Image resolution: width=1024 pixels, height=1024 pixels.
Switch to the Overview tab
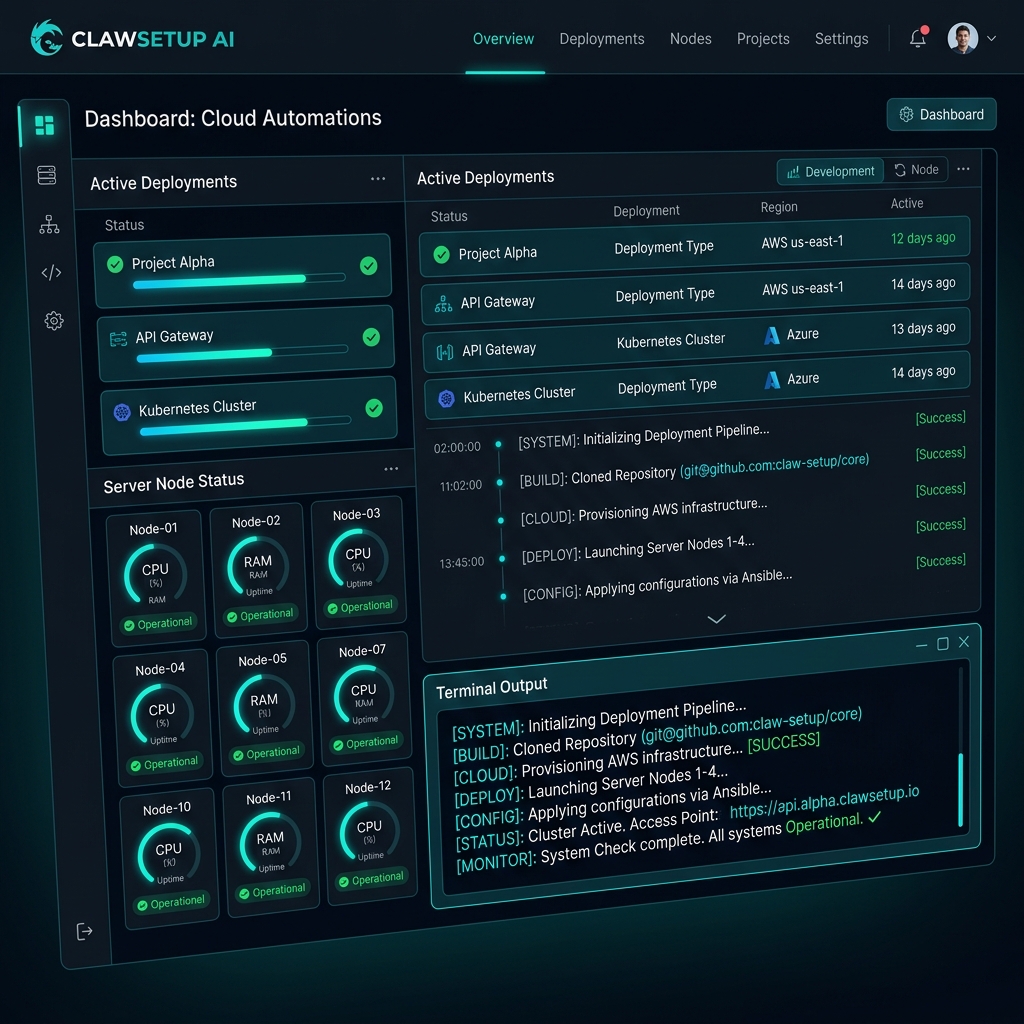click(x=503, y=39)
